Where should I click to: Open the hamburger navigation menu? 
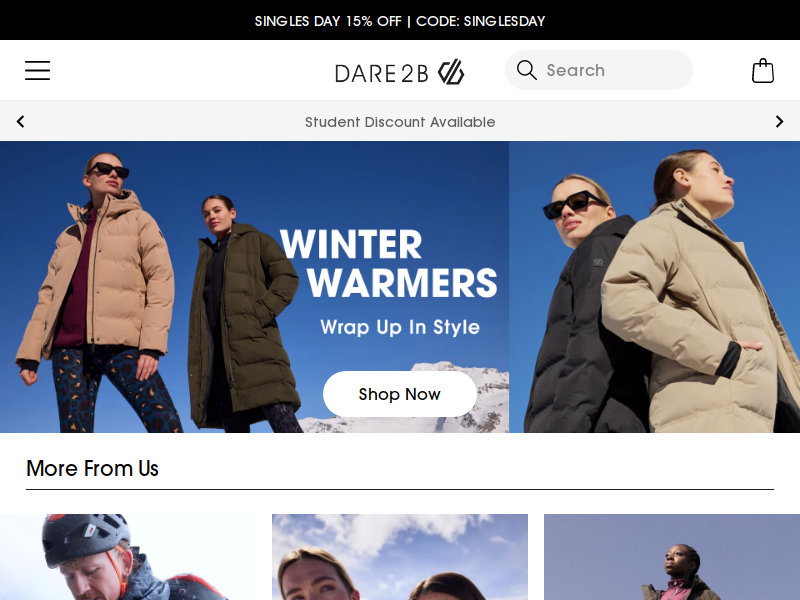tap(38, 70)
